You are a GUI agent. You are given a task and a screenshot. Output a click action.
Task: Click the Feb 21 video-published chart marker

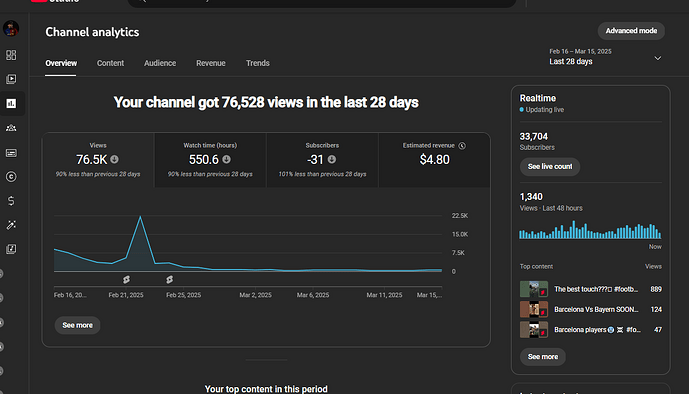(126, 279)
